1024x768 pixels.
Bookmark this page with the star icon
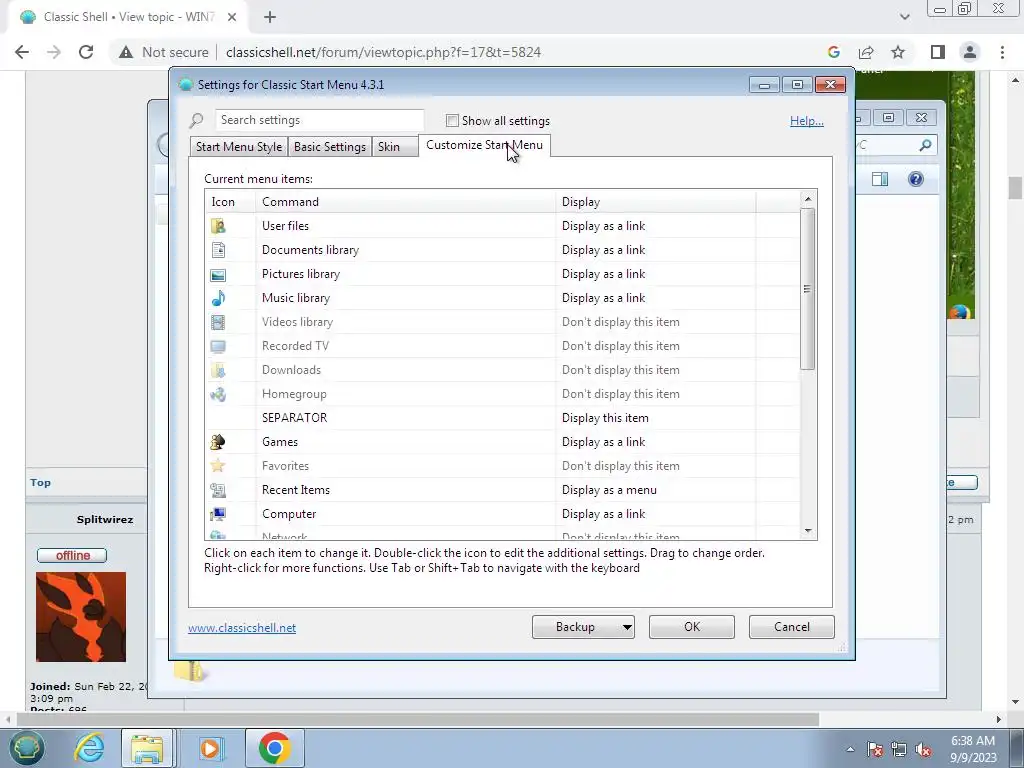click(x=898, y=52)
